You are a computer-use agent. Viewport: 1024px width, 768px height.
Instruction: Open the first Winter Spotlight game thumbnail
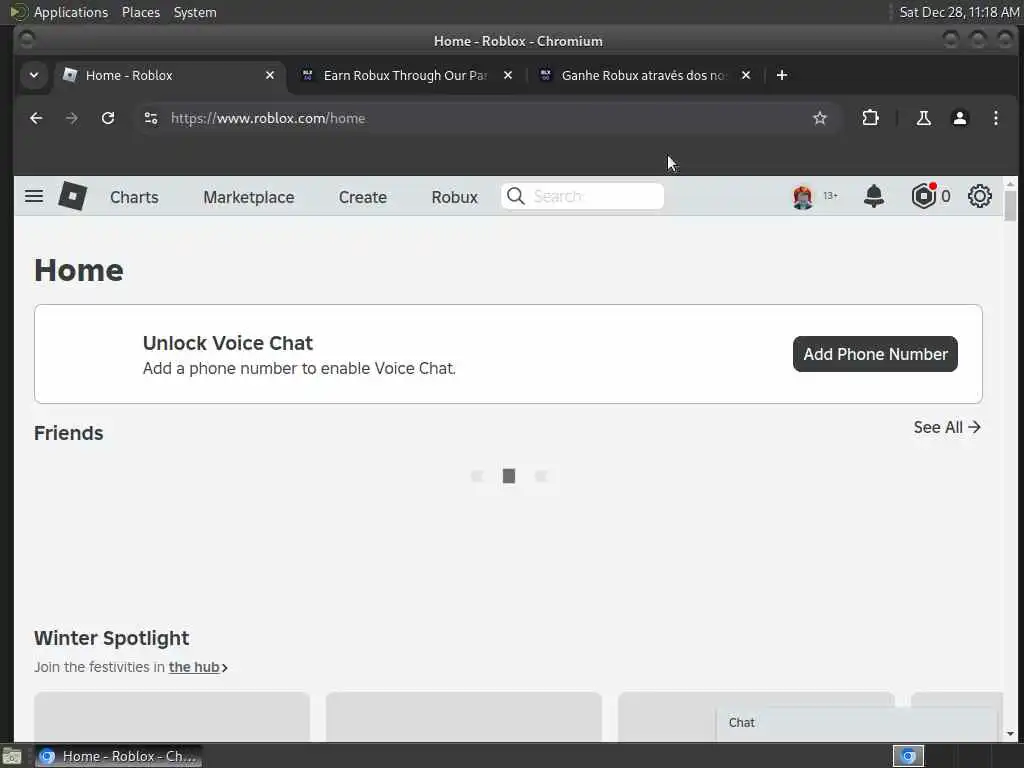point(172,716)
